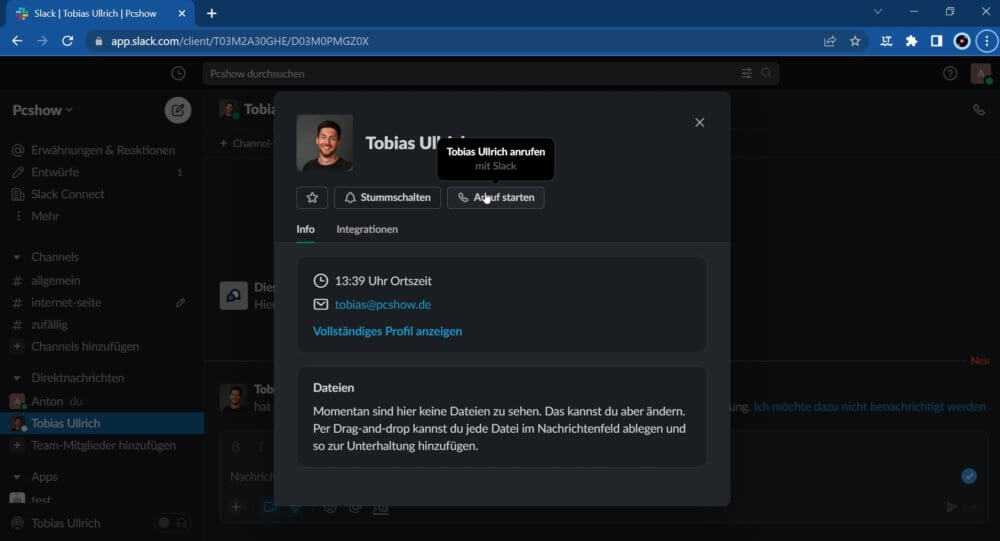Open browser side panel icon
Image resolution: width=1000 pixels, height=541 pixels.
pos(936,41)
